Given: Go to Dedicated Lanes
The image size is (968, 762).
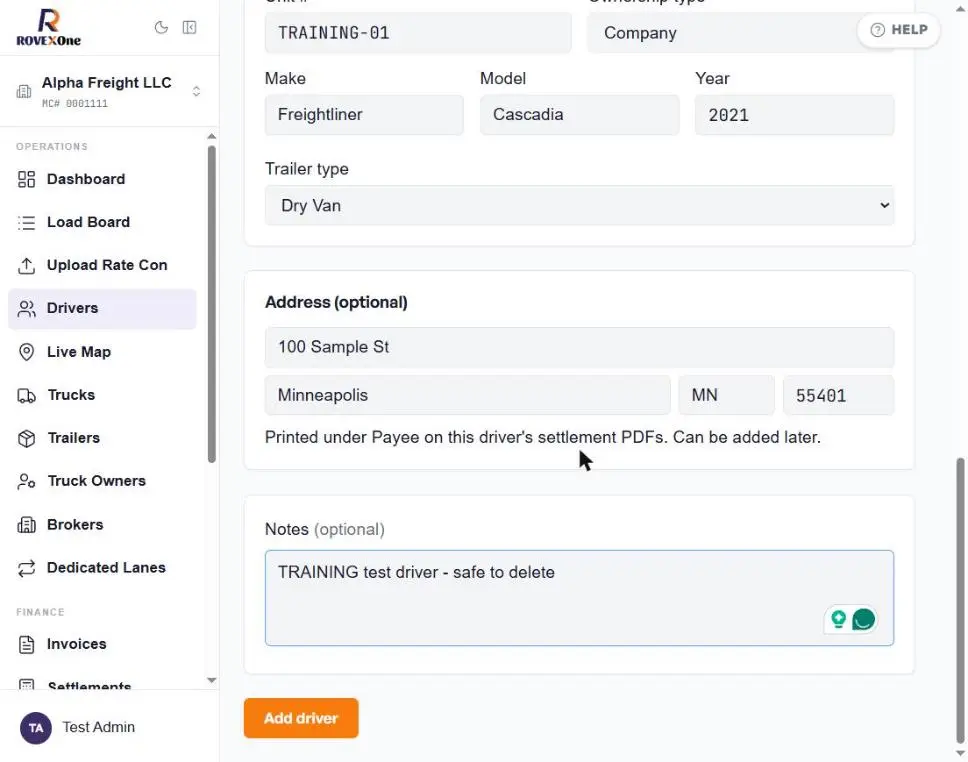Looking at the screenshot, I should (x=102, y=568).
